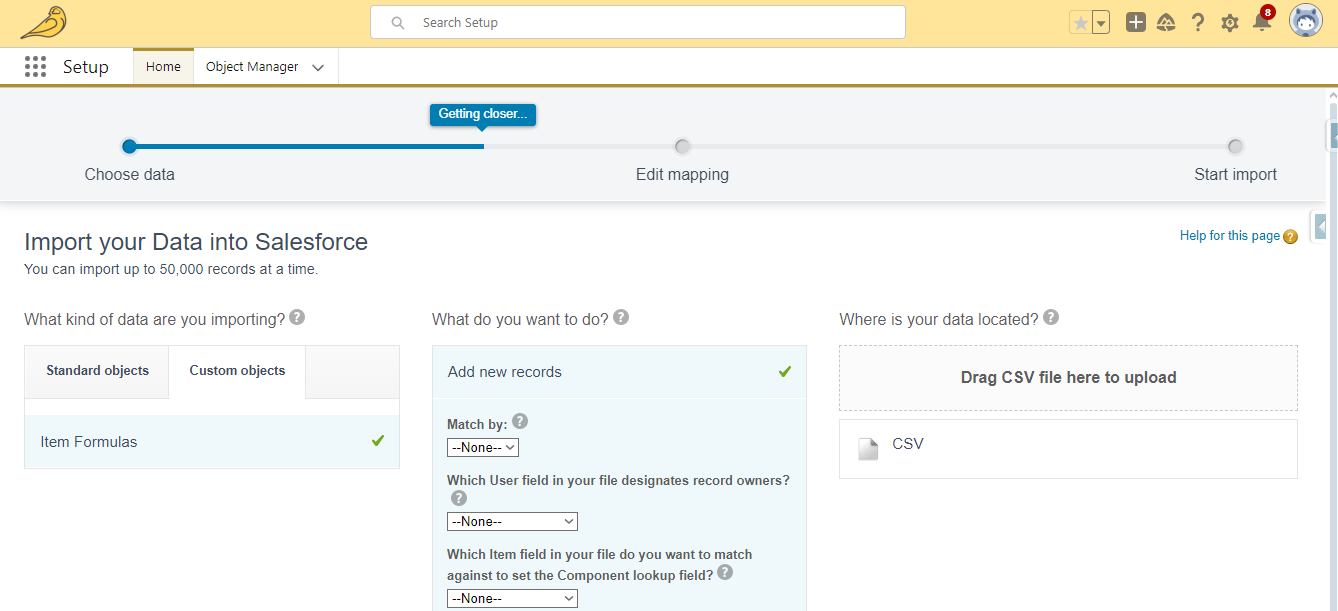Click help icon after Component lookup field
Image resolution: width=1338 pixels, height=611 pixels.
tap(725, 573)
